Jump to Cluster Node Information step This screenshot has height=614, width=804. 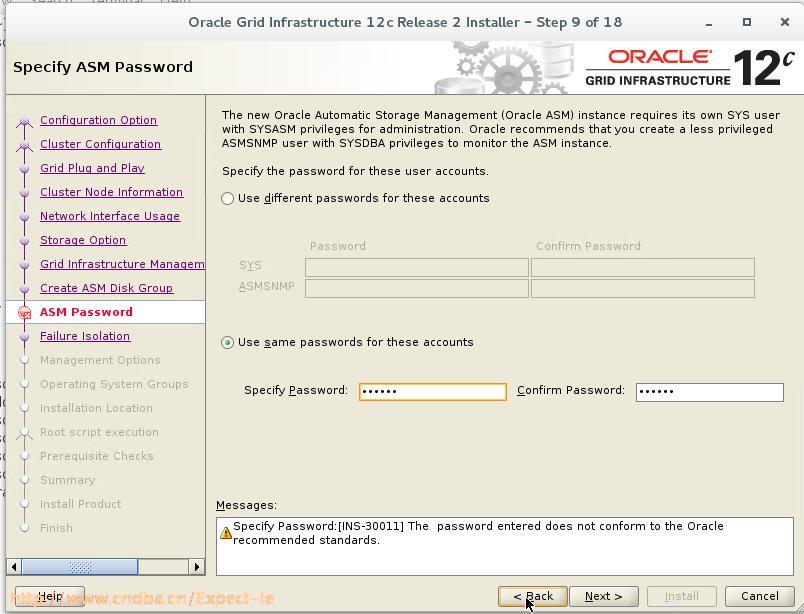click(111, 192)
